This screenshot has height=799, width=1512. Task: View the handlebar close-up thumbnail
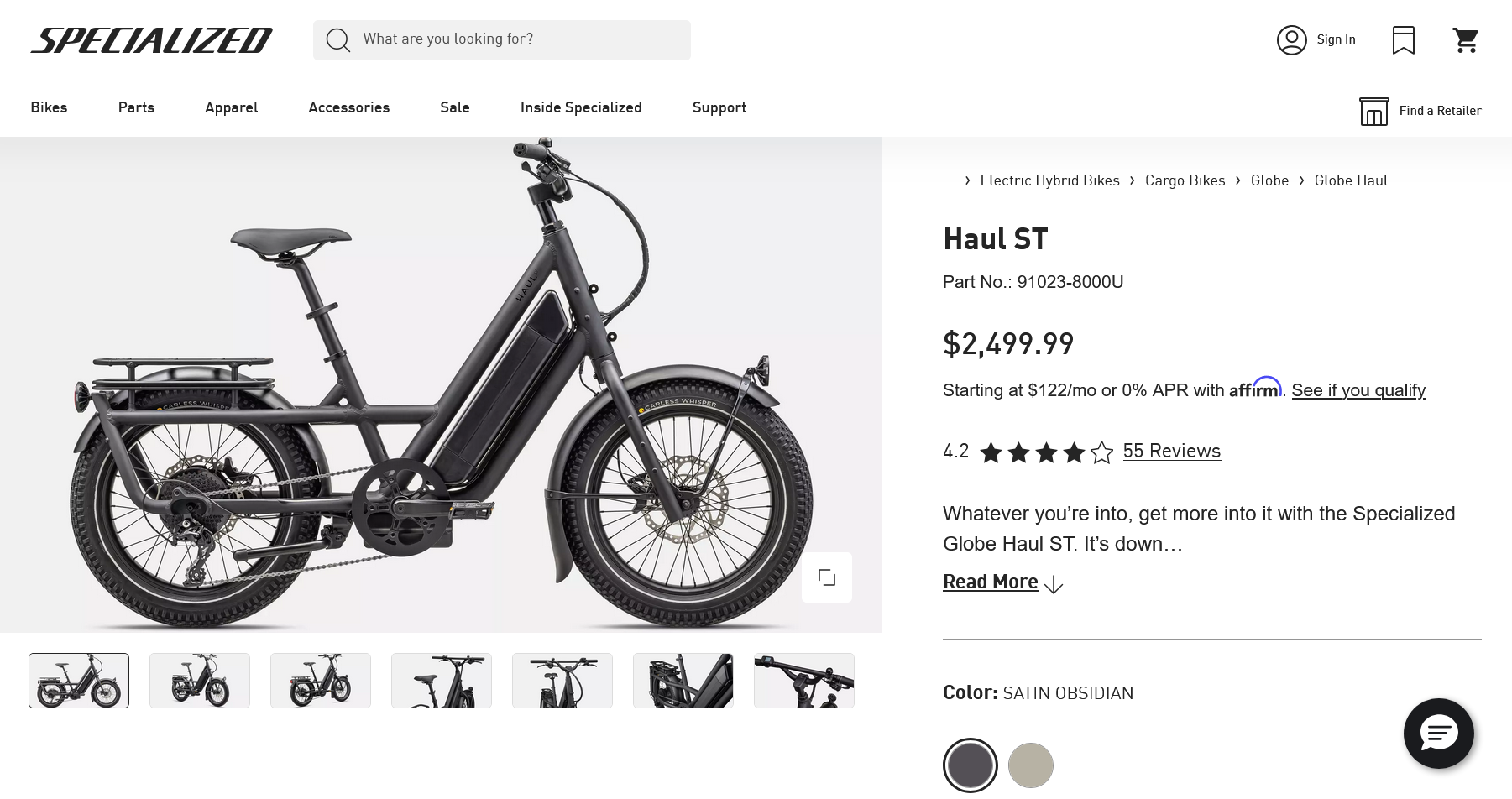804,681
